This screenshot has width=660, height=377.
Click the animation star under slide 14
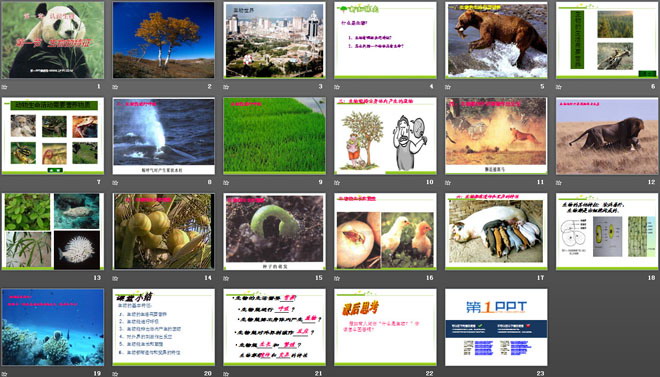(x=115, y=278)
